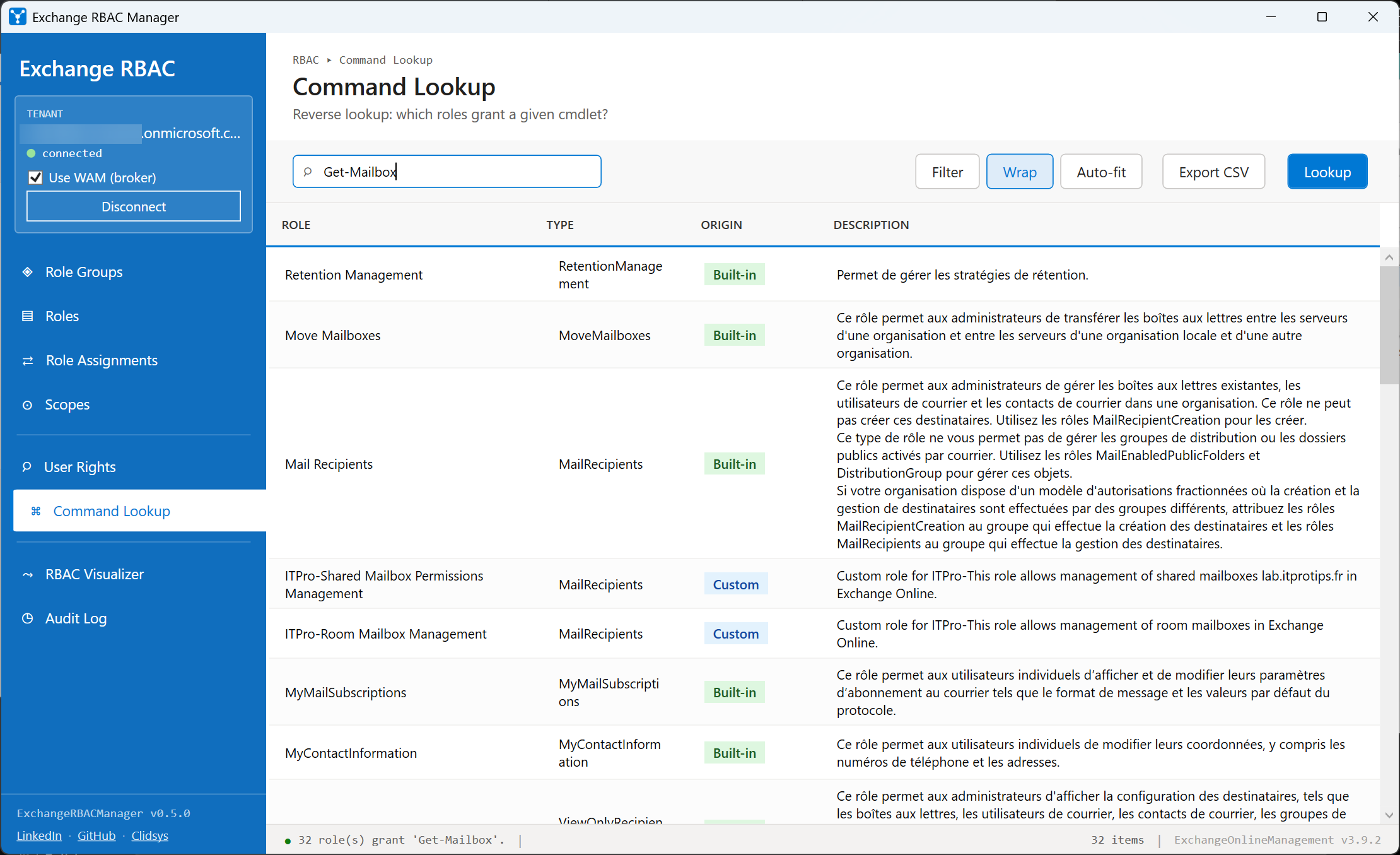This screenshot has height=855, width=1400.
Task: Select the Retention Management row
Action: tap(823, 274)
